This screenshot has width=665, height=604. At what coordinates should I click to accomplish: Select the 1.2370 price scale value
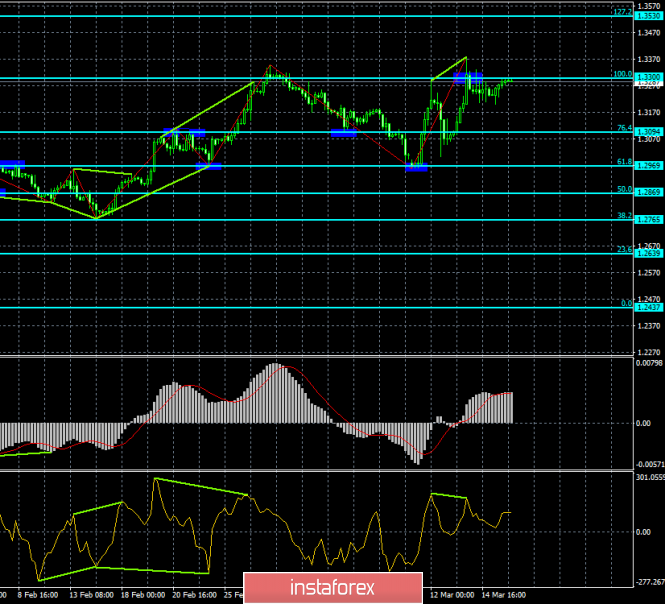pyautogui.click(x=649, y=326)
